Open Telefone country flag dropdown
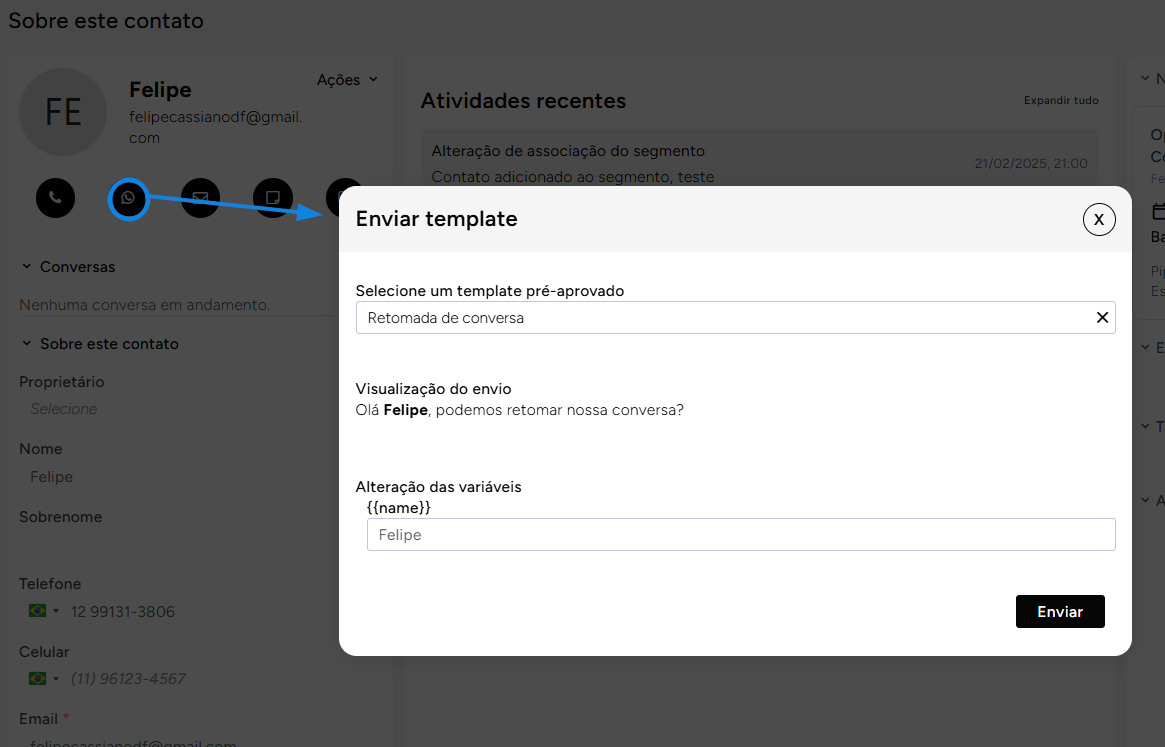The height and width of the screenshot is (747, 1165). [44, 611]
